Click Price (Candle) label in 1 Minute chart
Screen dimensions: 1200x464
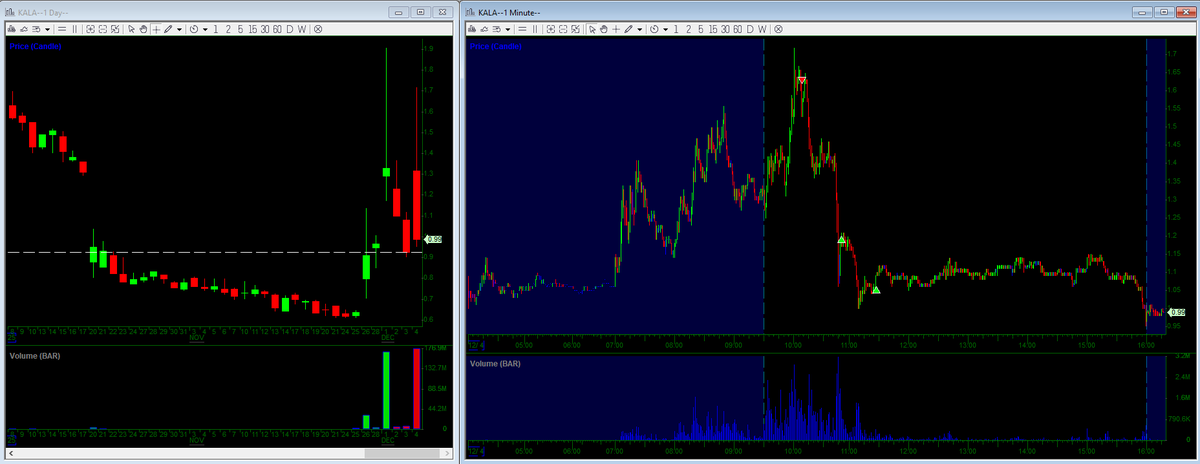497,47
